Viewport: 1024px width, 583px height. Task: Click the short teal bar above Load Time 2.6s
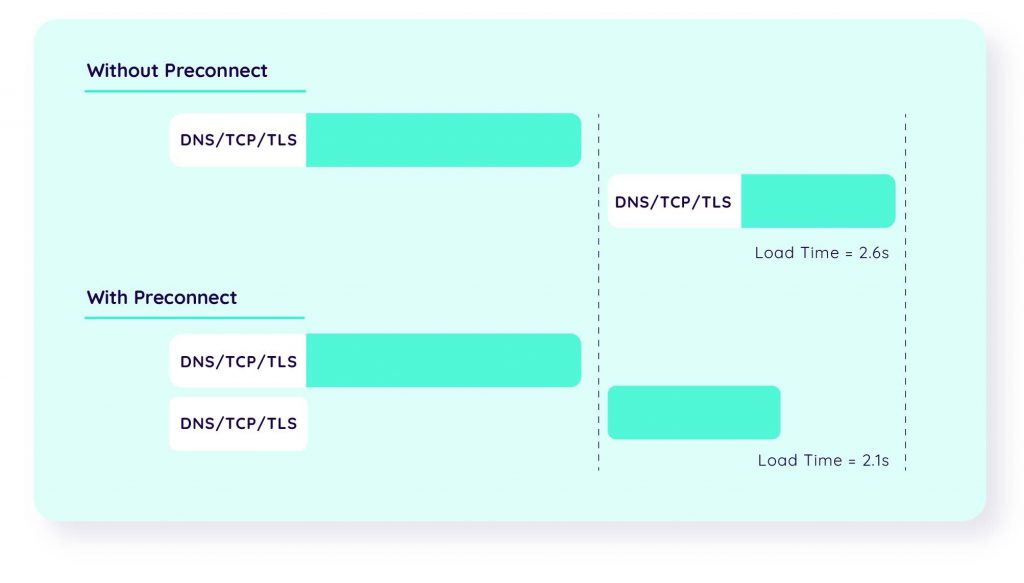(817, 202)
